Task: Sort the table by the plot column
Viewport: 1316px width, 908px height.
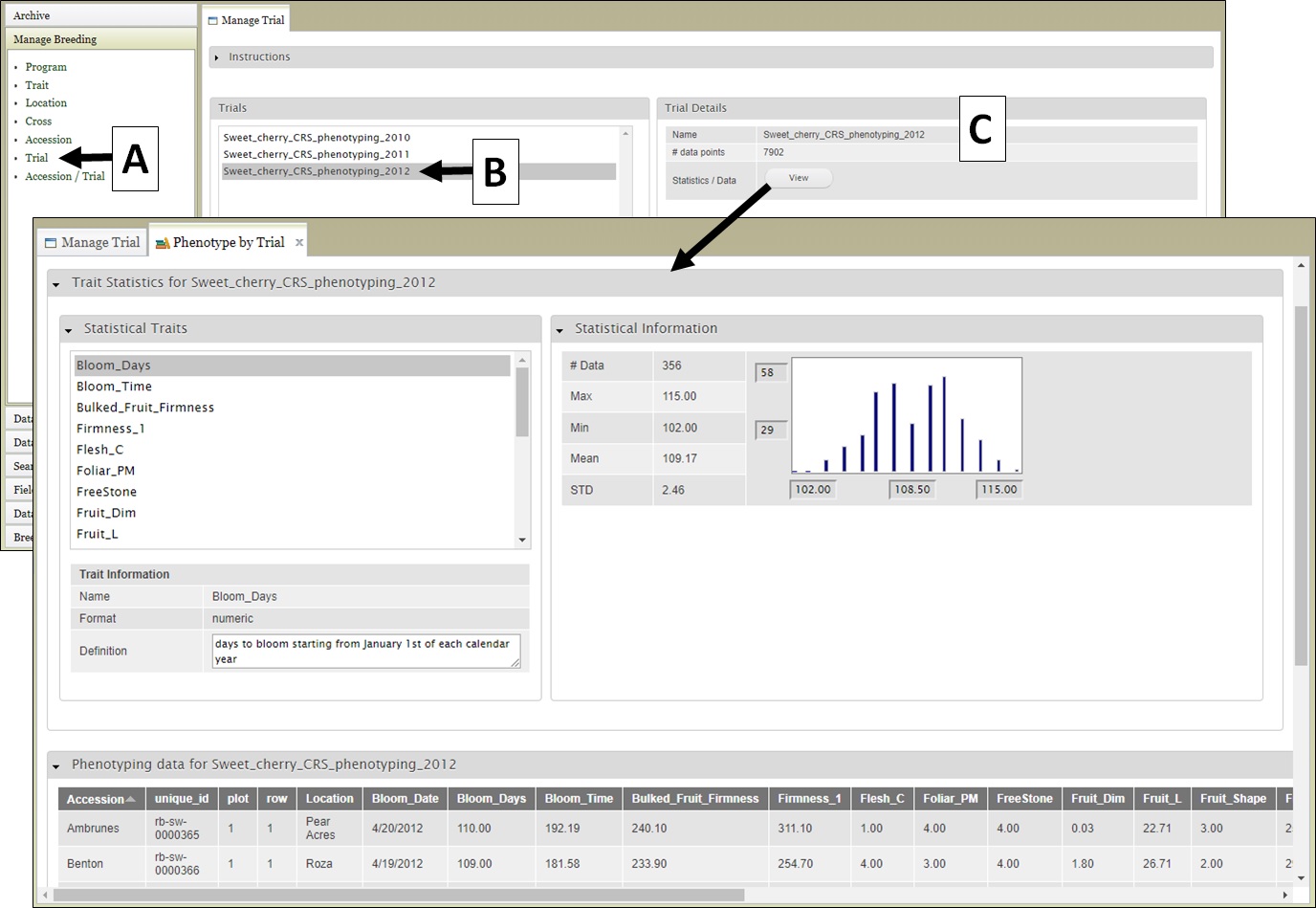Action: click(238, 799)
